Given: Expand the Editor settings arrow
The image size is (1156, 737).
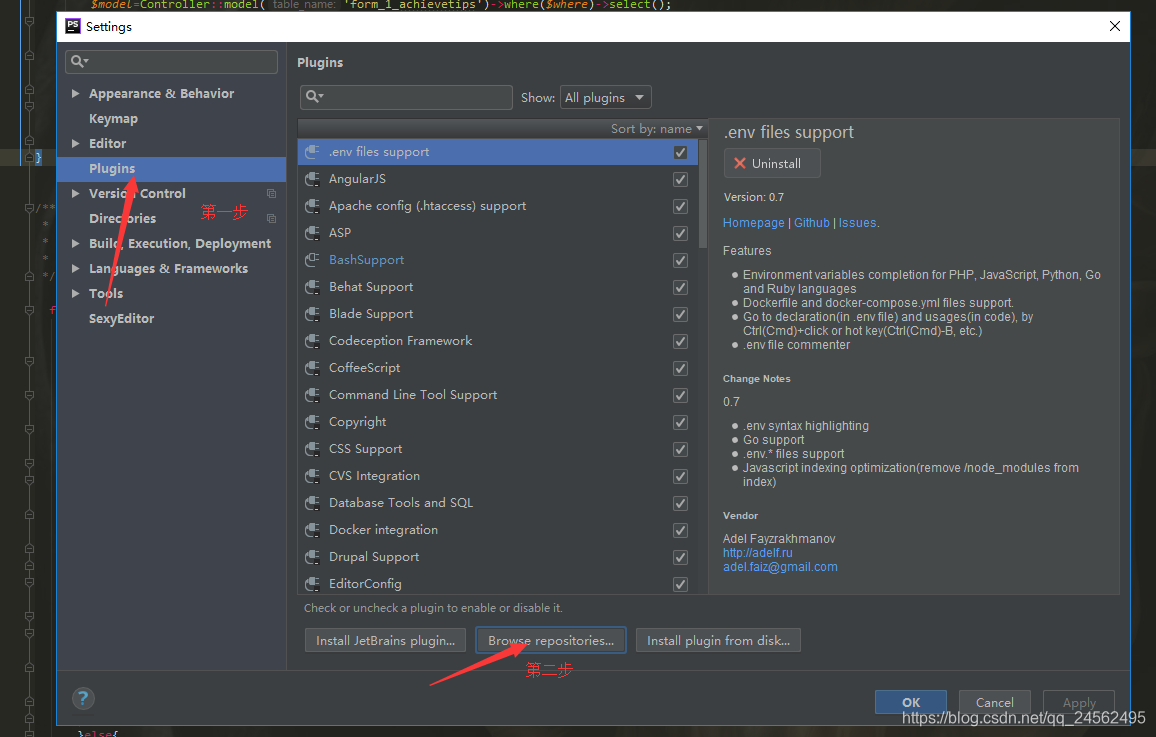Looking at the screenshot, I should [x=75, y=144].
